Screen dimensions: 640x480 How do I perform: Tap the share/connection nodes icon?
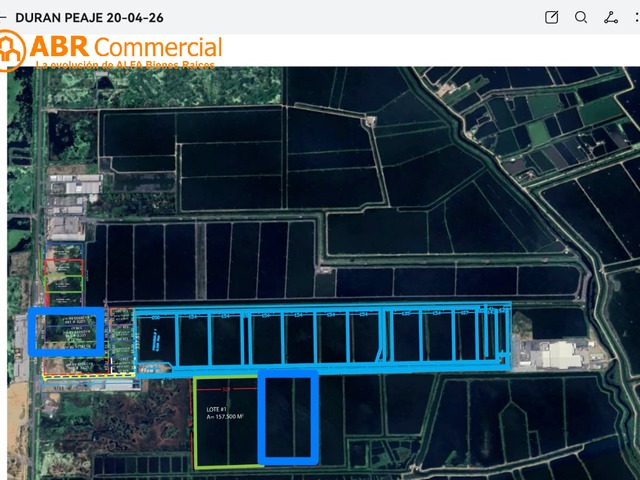click(611, 18)
